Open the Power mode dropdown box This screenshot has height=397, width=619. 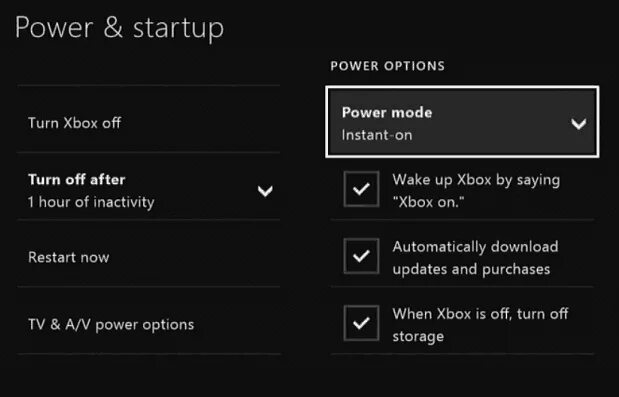(462, 122)
